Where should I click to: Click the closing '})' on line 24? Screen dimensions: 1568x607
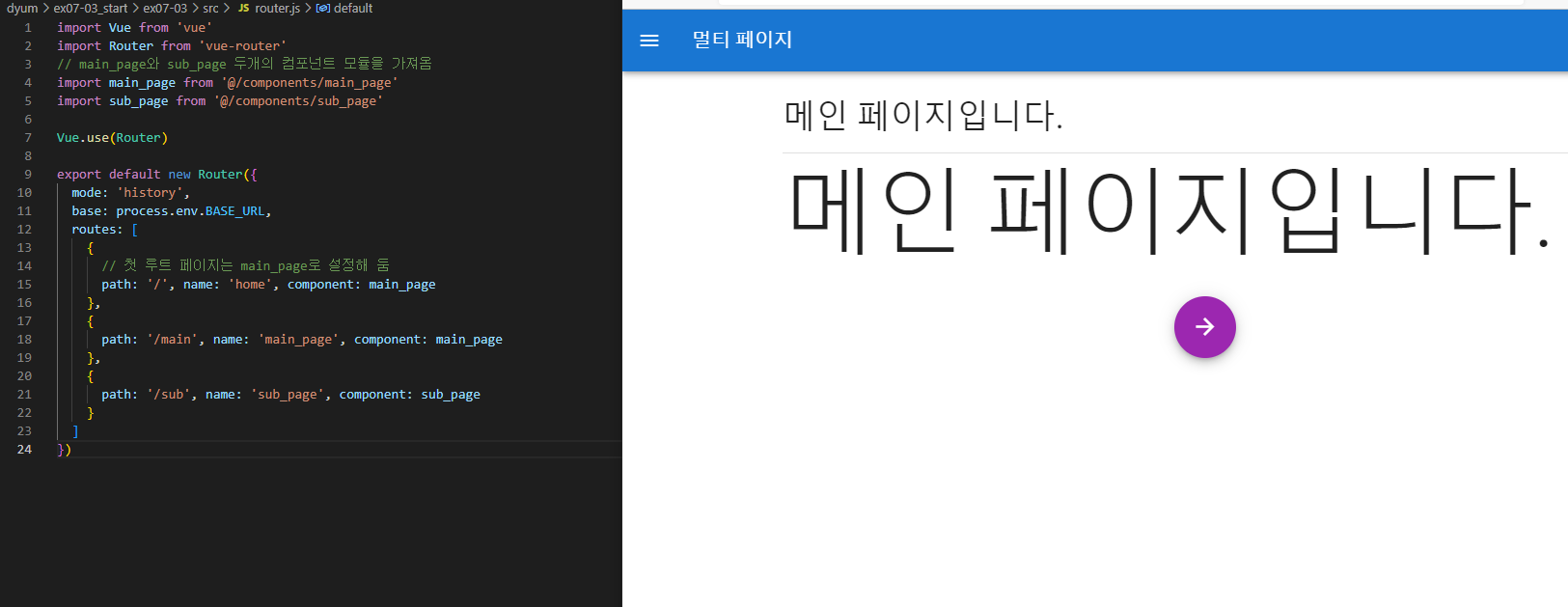point(64,450)
